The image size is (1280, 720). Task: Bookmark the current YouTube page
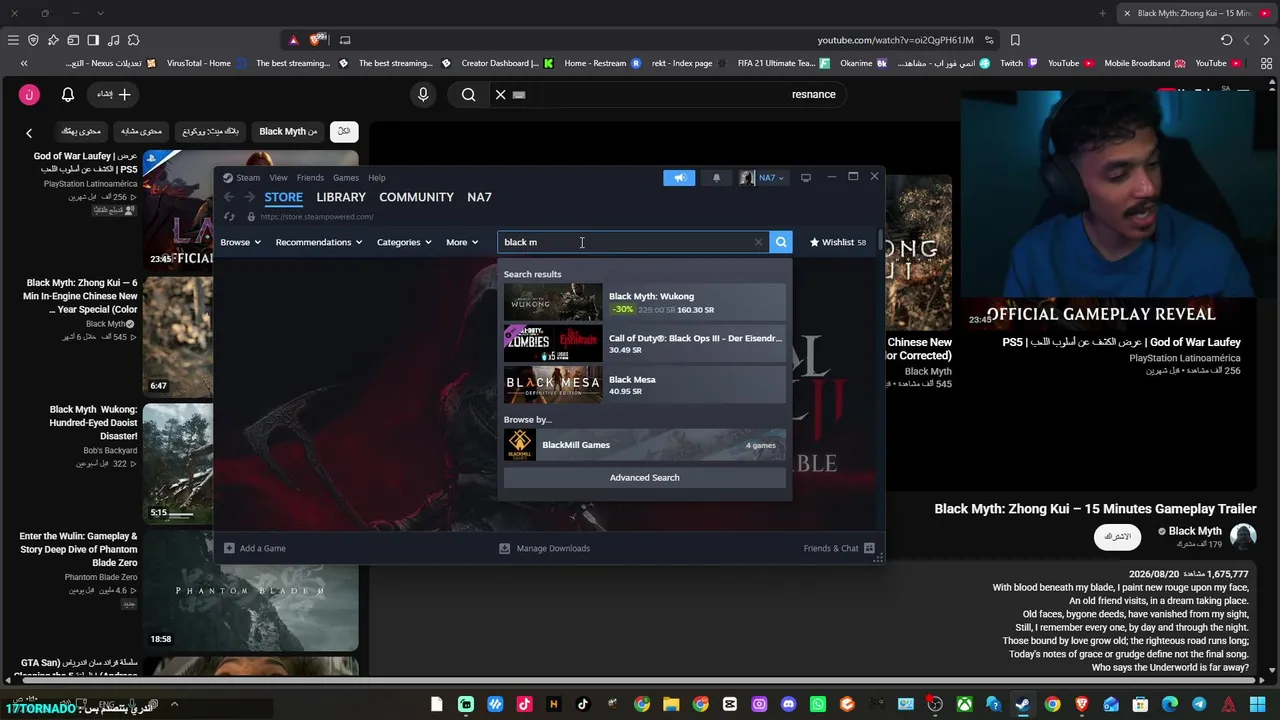tap(1015, 40)
